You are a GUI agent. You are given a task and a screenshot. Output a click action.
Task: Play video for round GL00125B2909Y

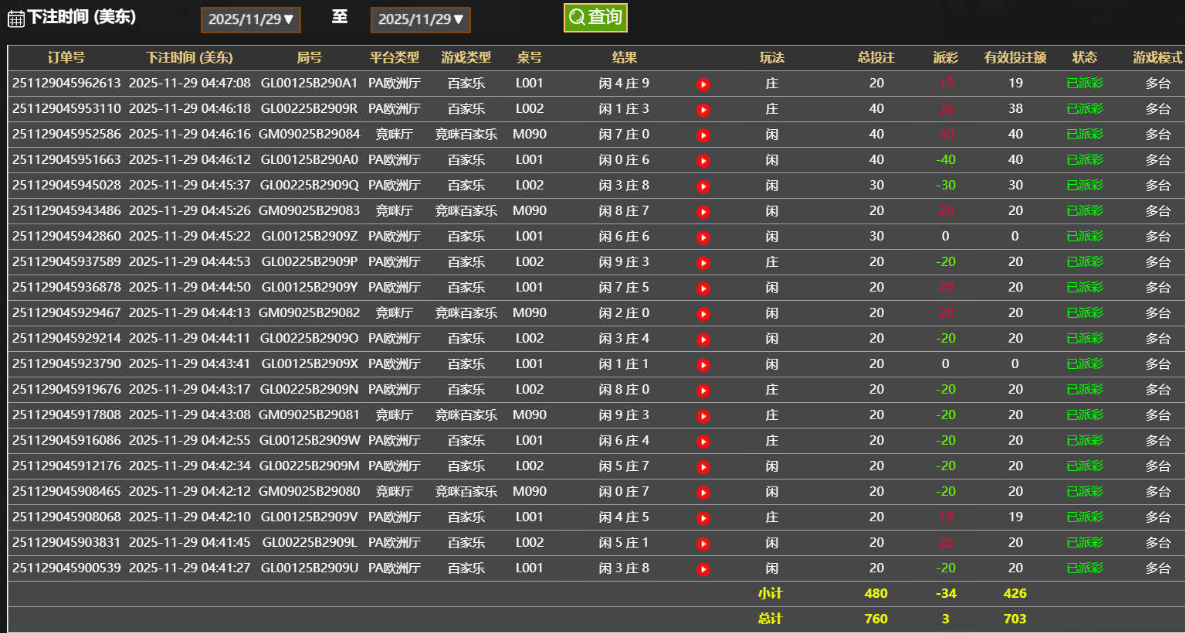point(703,287)
